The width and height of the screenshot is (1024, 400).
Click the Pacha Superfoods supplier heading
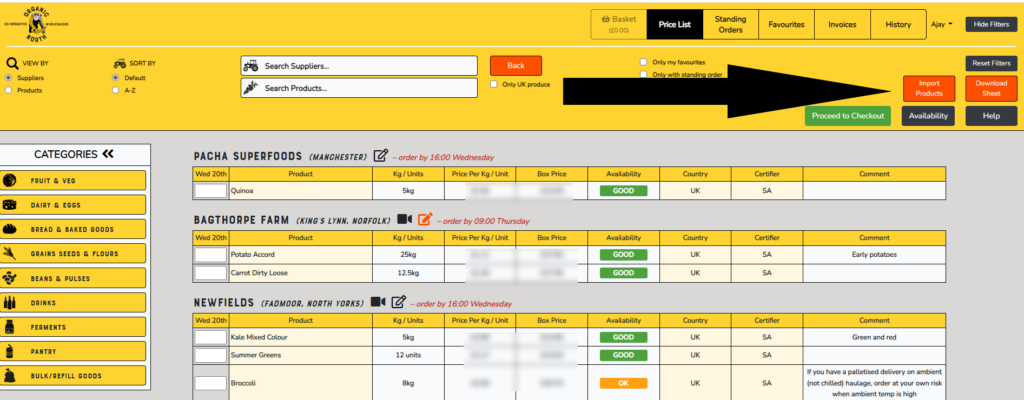248,156
